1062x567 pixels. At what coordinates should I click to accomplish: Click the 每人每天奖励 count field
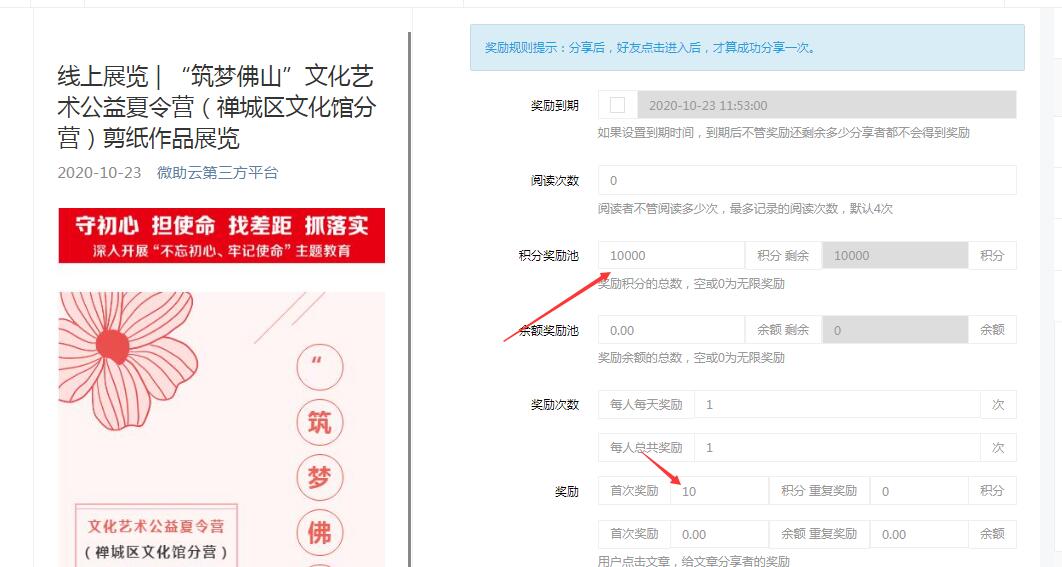[x=837, y=404]
